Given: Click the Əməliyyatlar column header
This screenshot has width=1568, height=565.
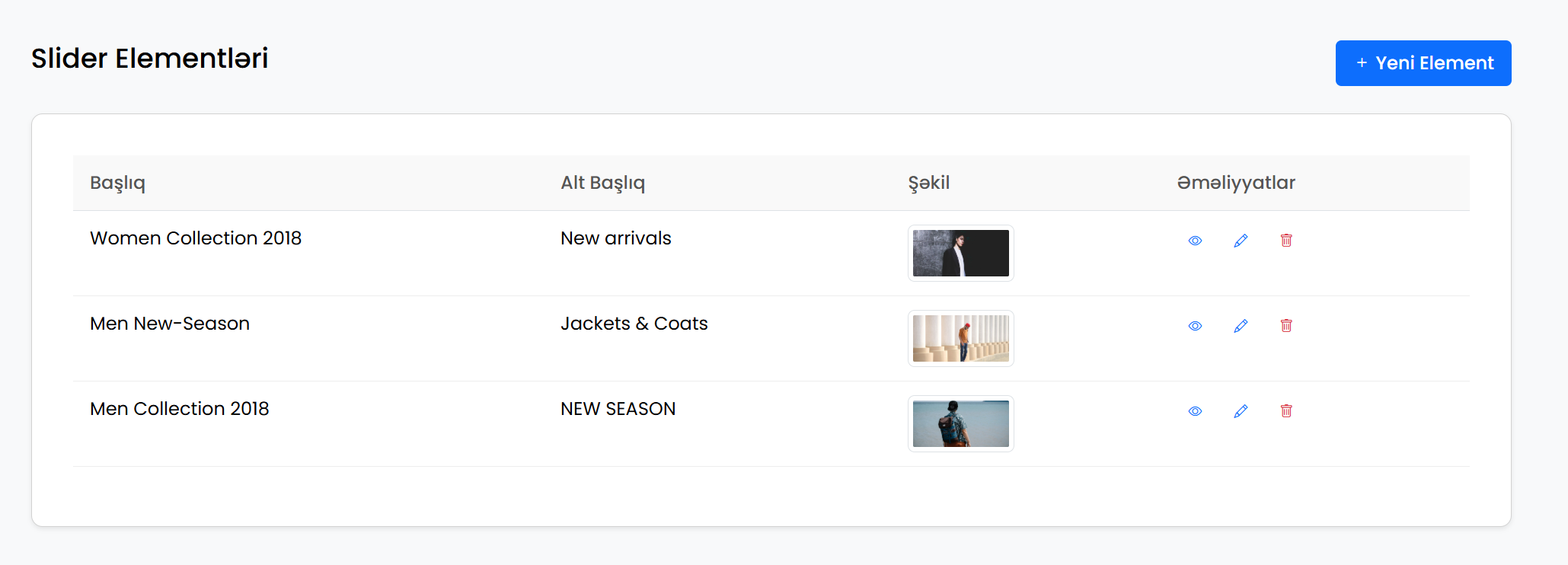Looking at the screenshot, I should (1236, 183).
